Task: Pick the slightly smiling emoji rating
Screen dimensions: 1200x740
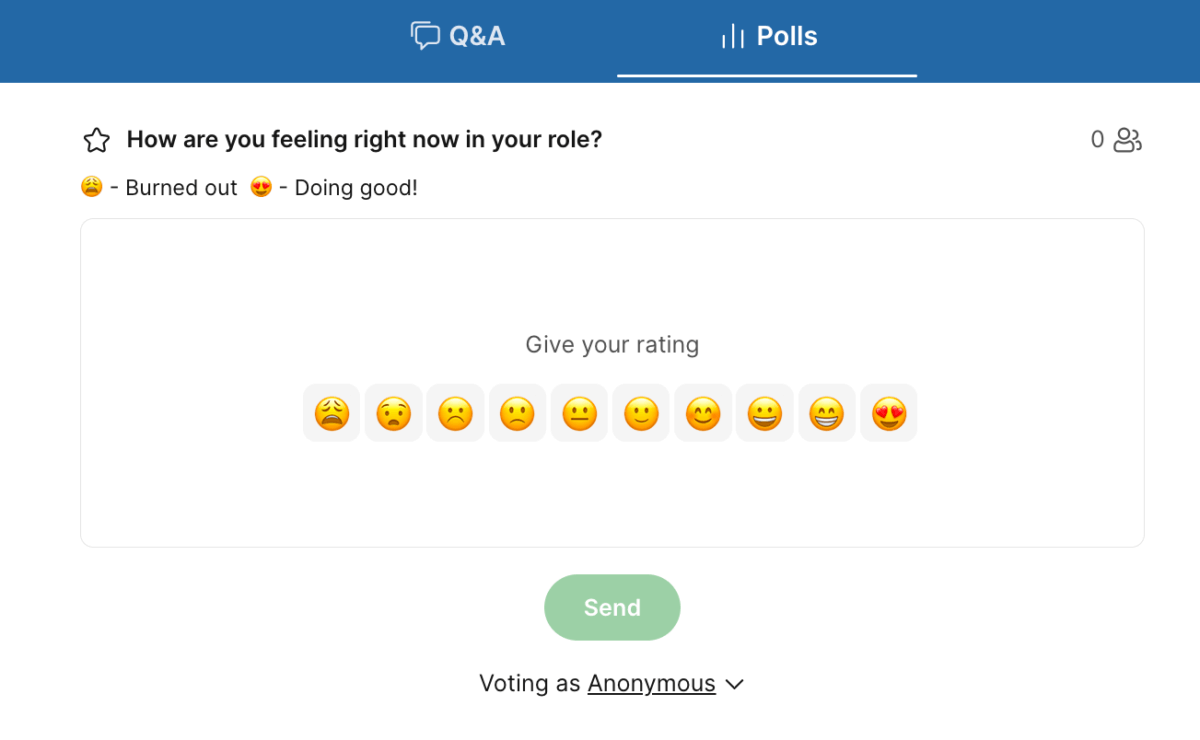Action: tap(641, 413)
